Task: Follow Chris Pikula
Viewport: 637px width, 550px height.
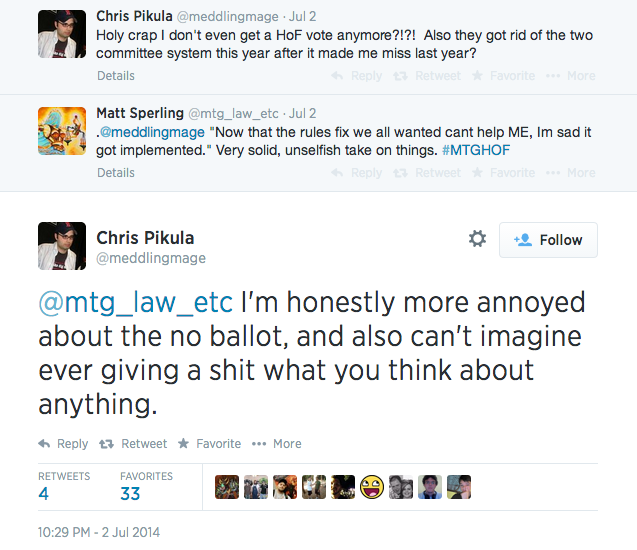Action: point(548,240)
